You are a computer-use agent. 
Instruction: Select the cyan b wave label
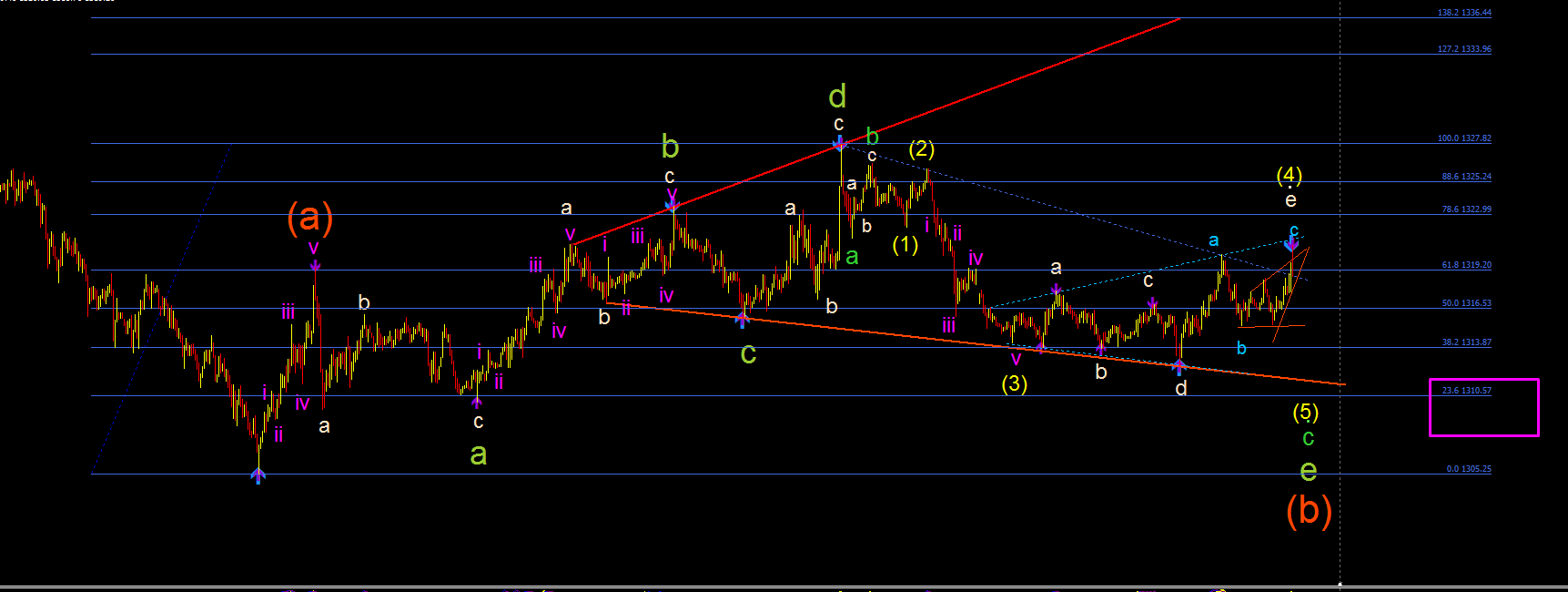tap(1241, 348)
